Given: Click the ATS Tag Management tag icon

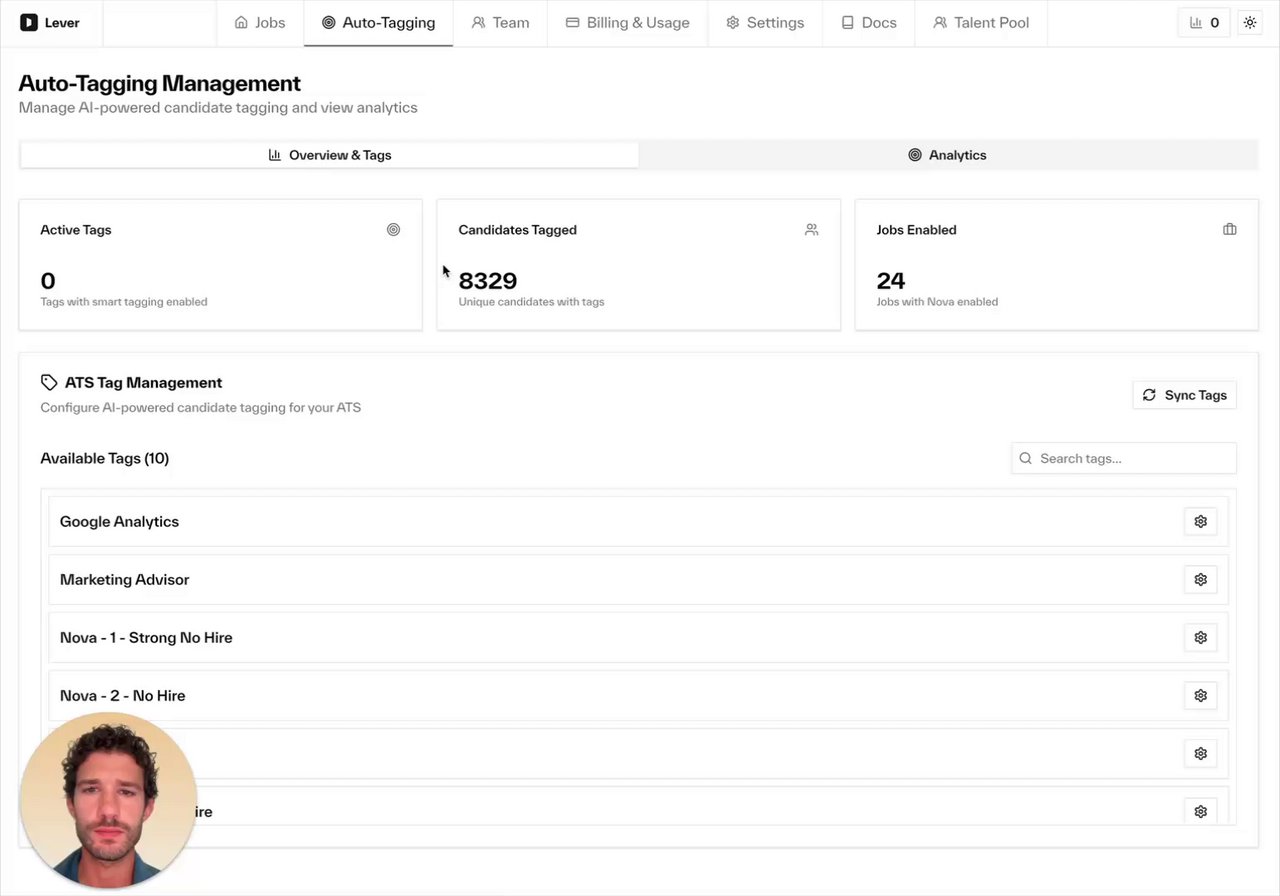Looking at the screenshot, I should [x=49, y=382].
